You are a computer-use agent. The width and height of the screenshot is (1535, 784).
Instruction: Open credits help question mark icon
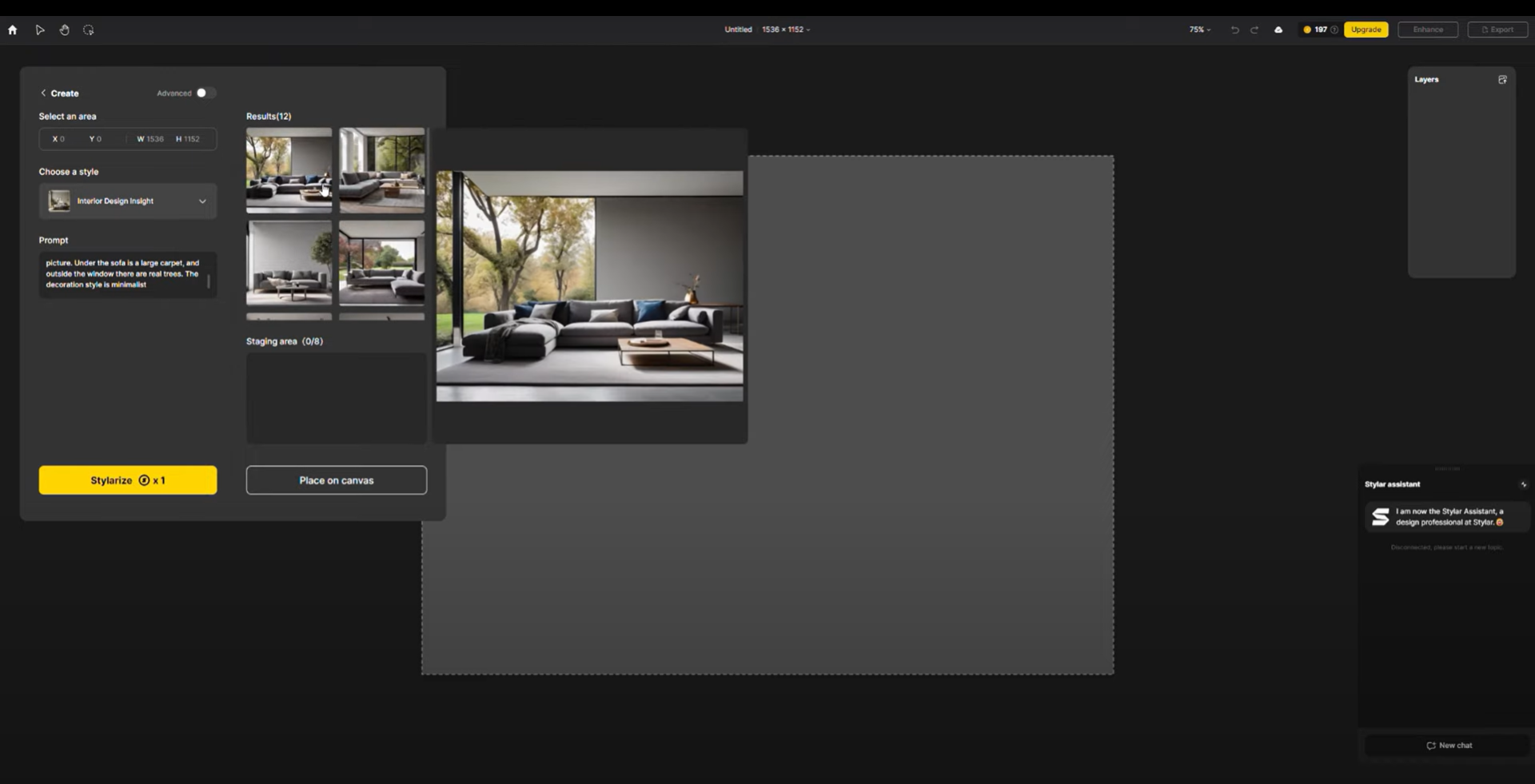tap(1334, 30)
